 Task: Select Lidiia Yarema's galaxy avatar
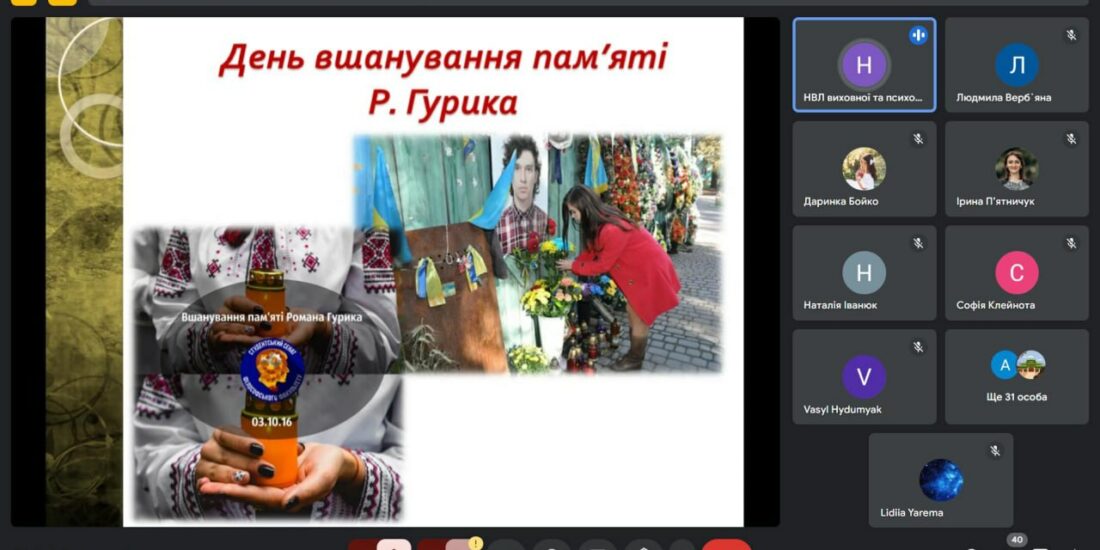tap(940, 480)
